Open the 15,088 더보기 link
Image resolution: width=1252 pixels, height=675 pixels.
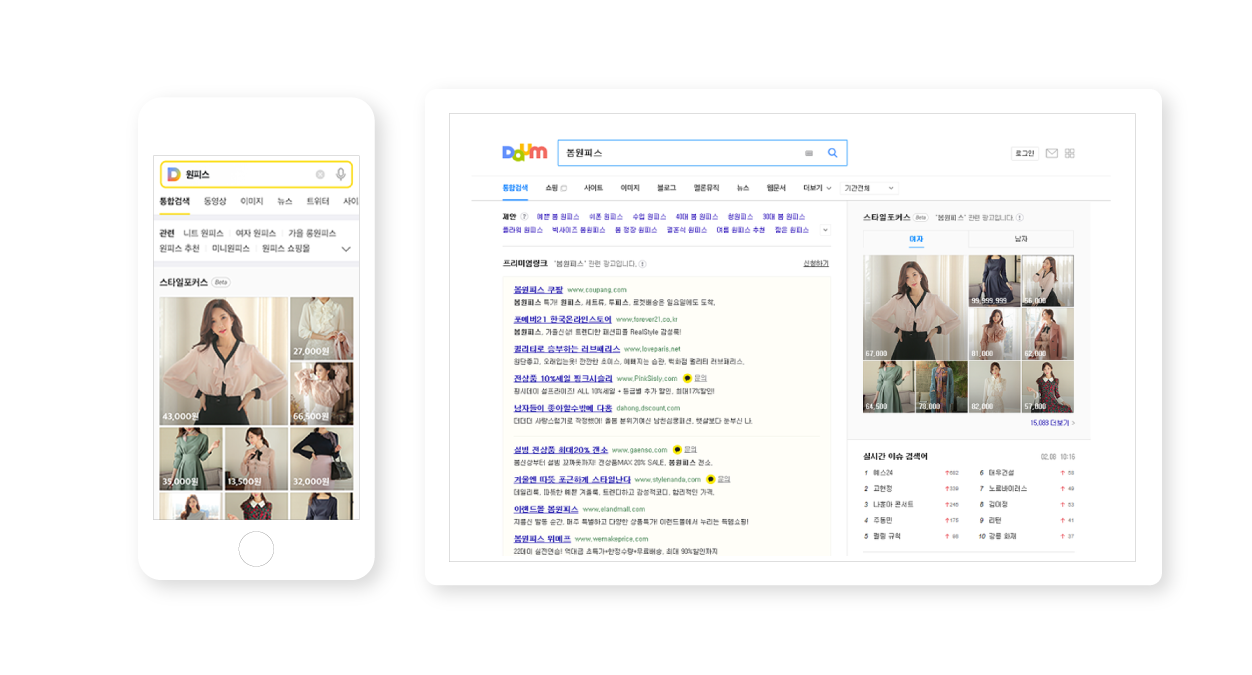[1051, 423]
